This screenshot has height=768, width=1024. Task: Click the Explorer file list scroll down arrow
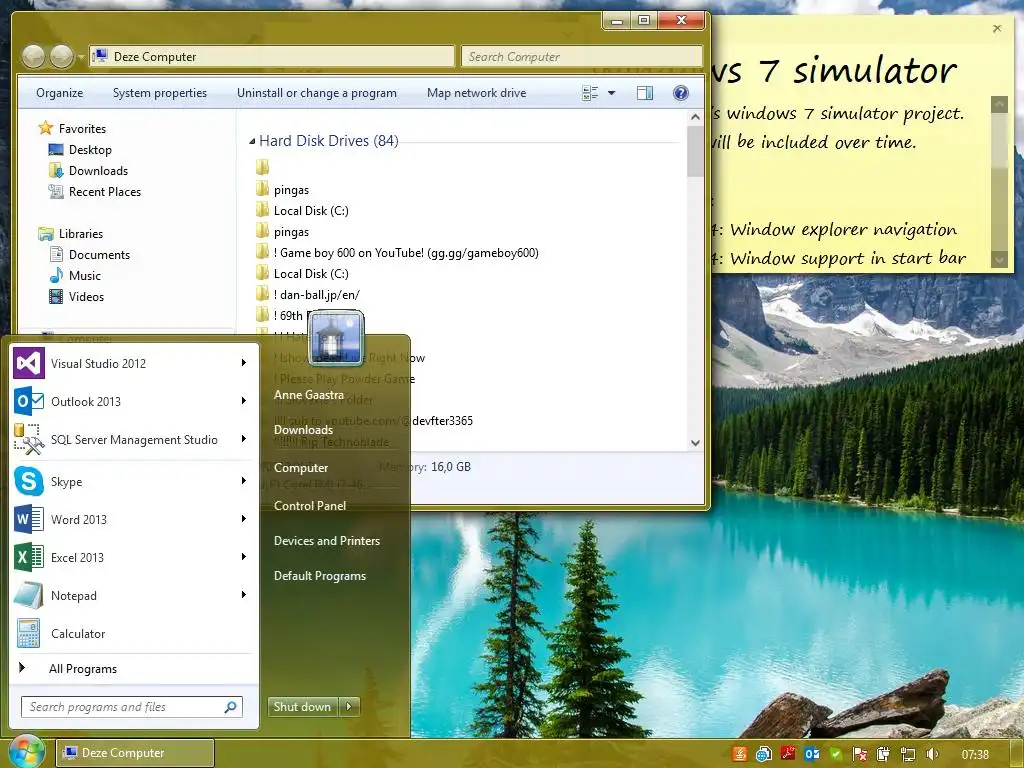tap(695, 443)
